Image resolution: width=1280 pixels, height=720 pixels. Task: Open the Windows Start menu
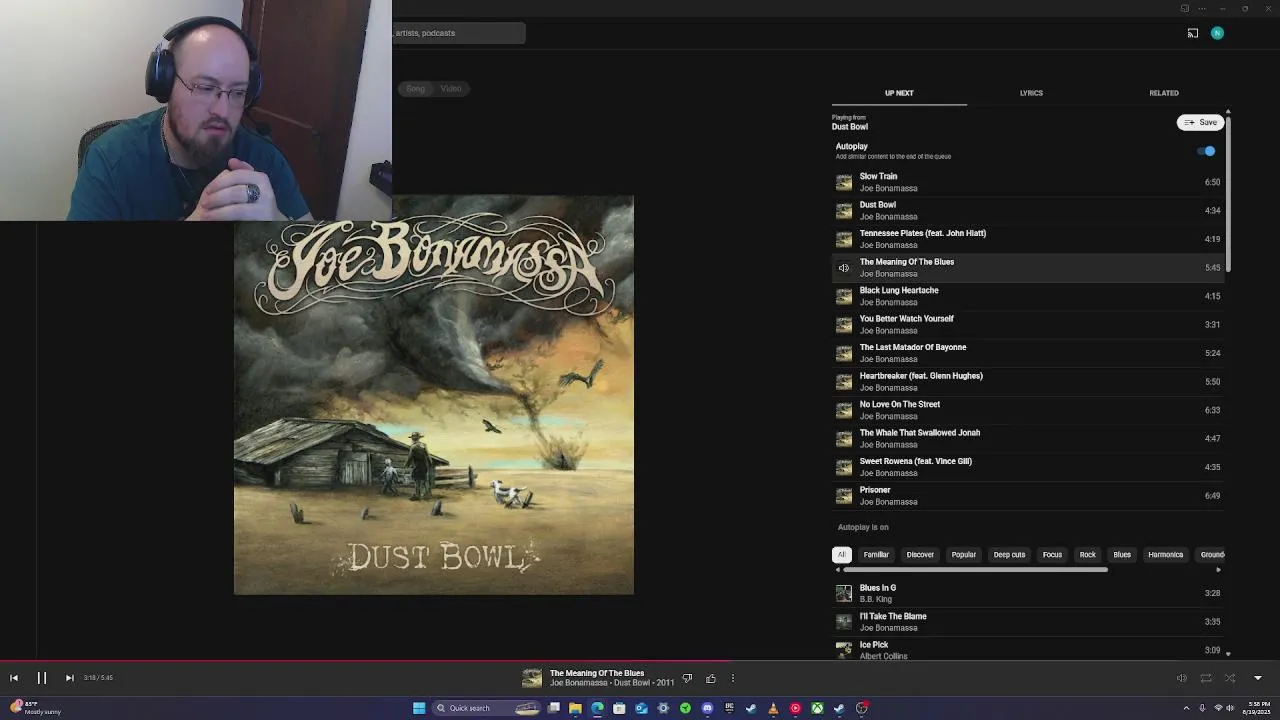(419, 708)
